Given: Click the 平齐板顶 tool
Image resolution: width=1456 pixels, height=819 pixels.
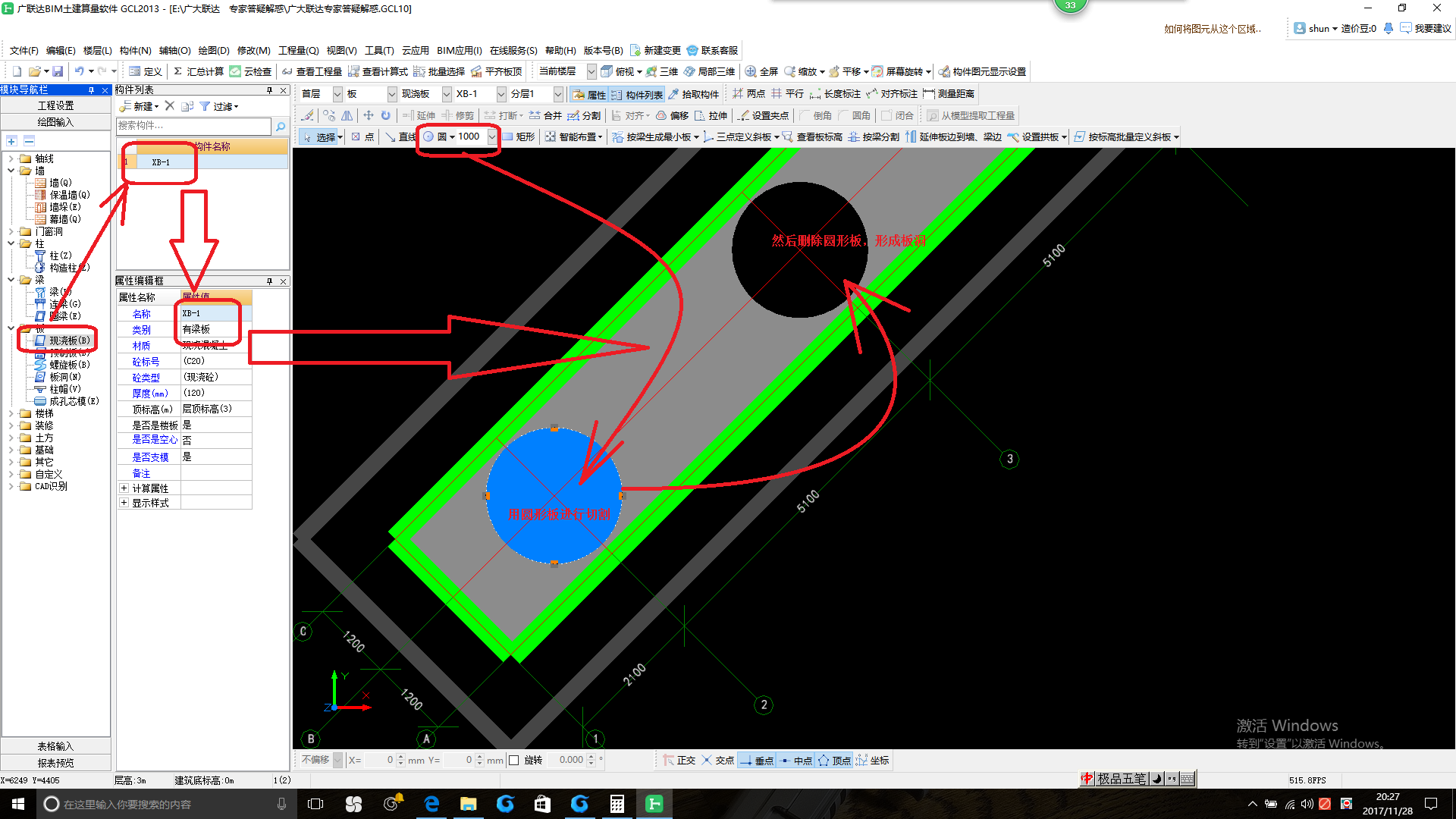Looking at the screenshot, I should [x=497, y=71].
